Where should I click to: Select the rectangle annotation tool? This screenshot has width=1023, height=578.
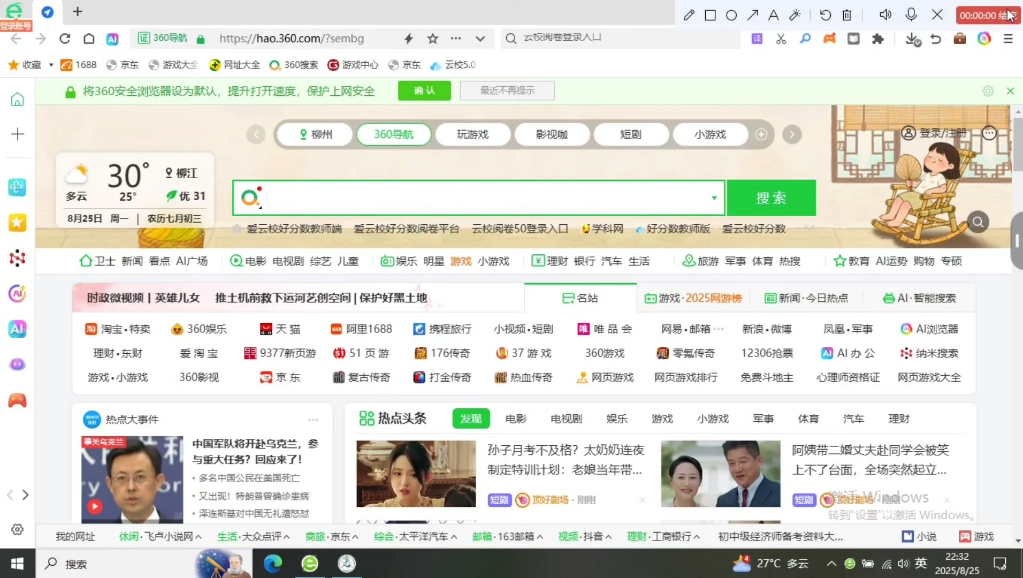point(710,15)
